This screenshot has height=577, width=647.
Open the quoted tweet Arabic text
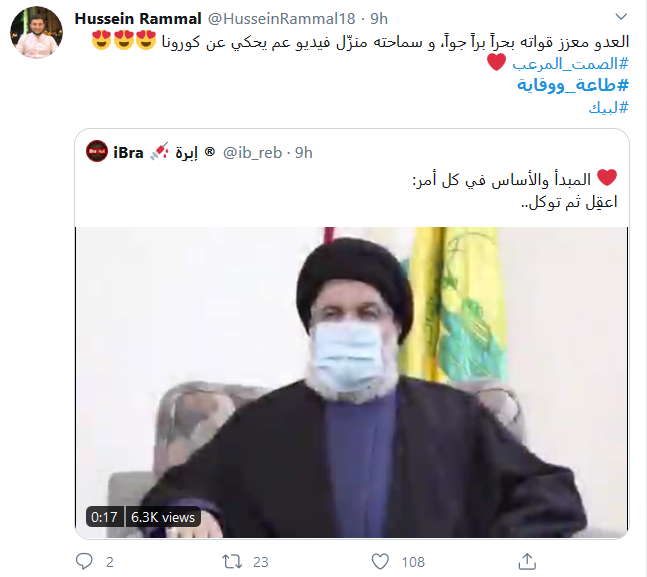[x=515, y=191]
